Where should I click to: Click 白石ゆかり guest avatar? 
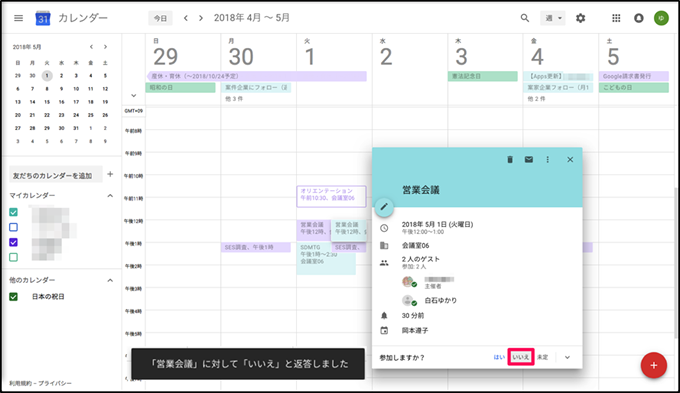[408, 301]
